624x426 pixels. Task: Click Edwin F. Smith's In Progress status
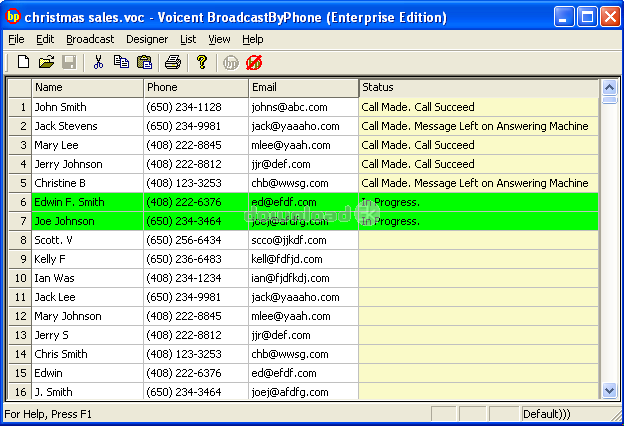click(x=479, y=202)
